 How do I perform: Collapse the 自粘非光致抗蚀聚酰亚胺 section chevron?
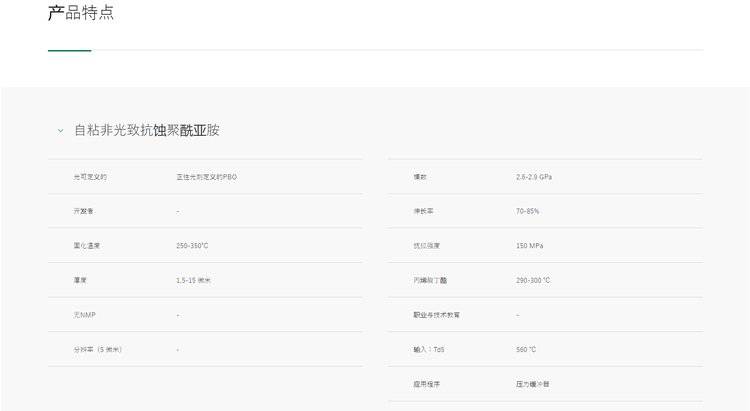pos(60,131)
